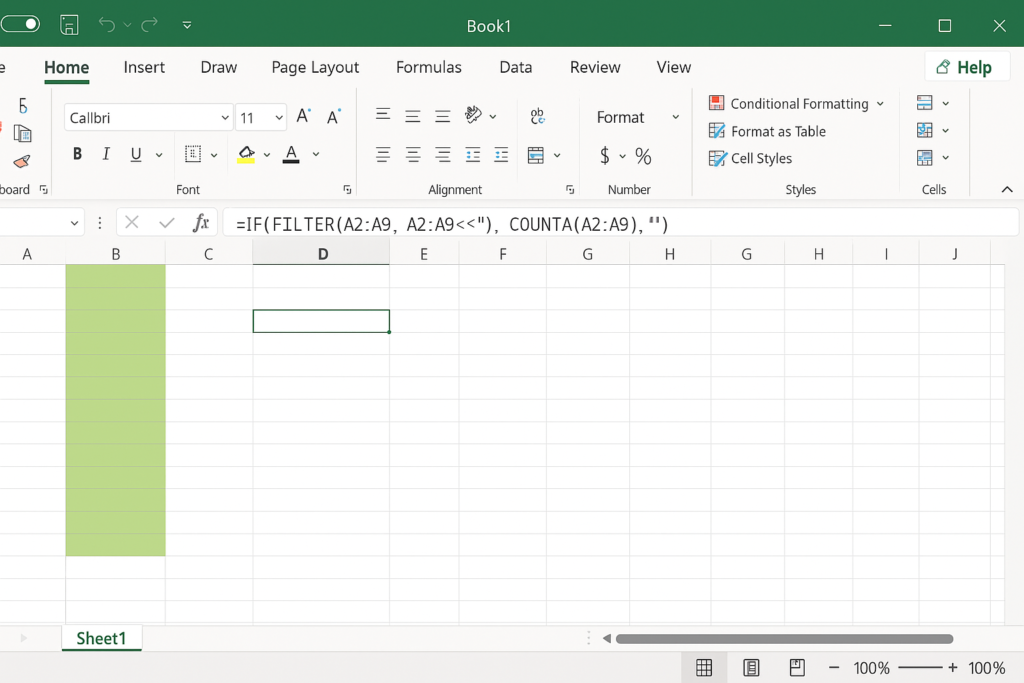Screen dimensions: 1024x683
Task: Top-align the cell contents
Action: click(383, 115)
